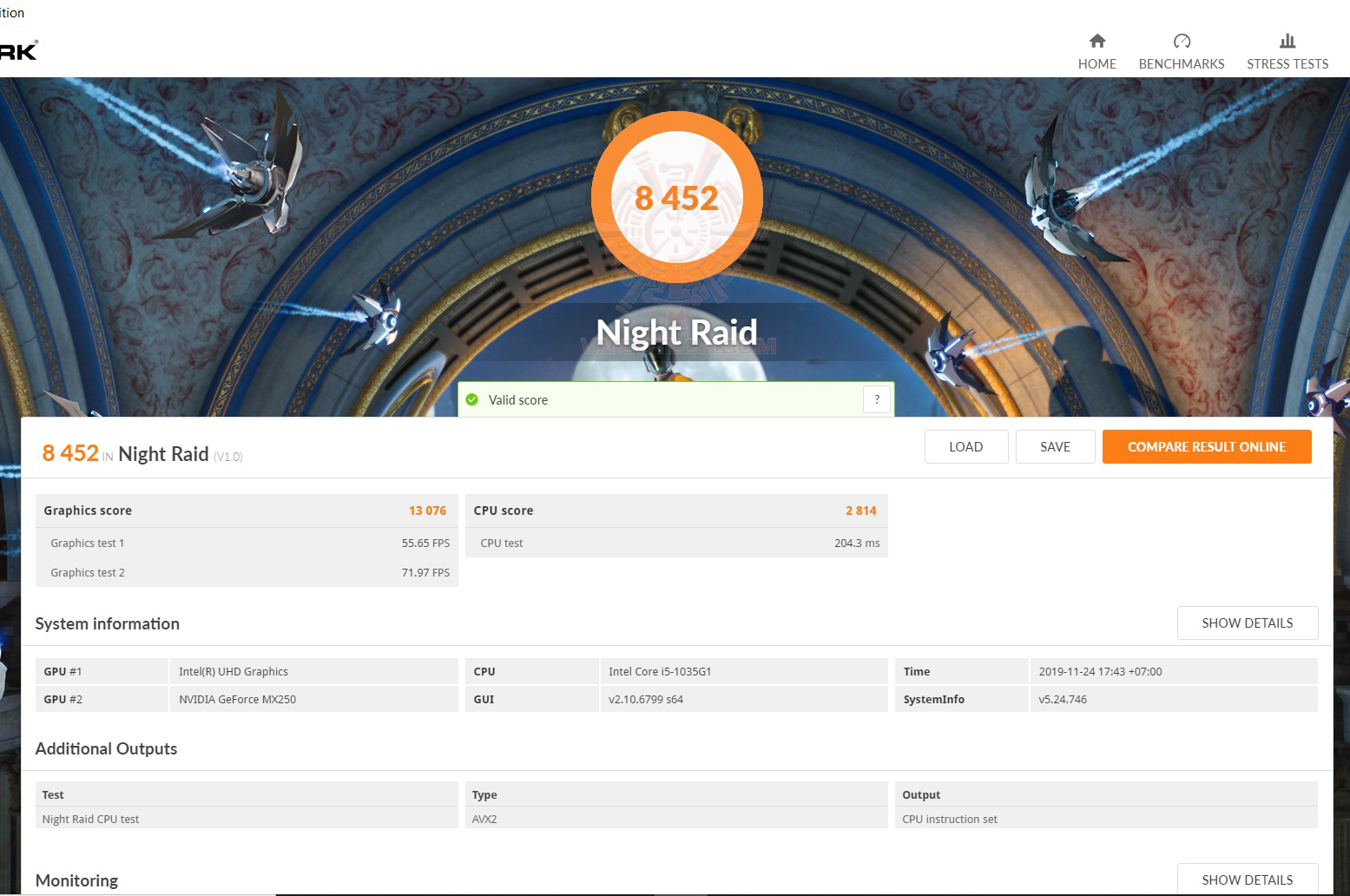Click the 8 452 score in result header
Viewport: 1350px width, 896px height.
(70, 453)
